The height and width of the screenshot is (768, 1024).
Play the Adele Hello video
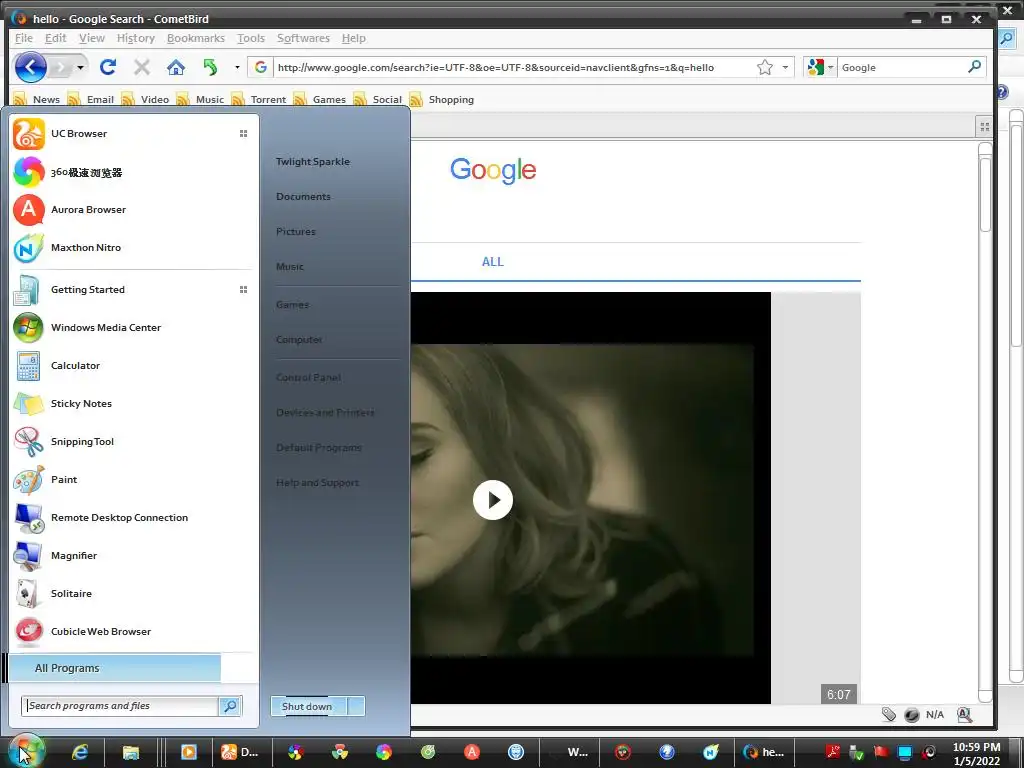(x=492, y=500)
